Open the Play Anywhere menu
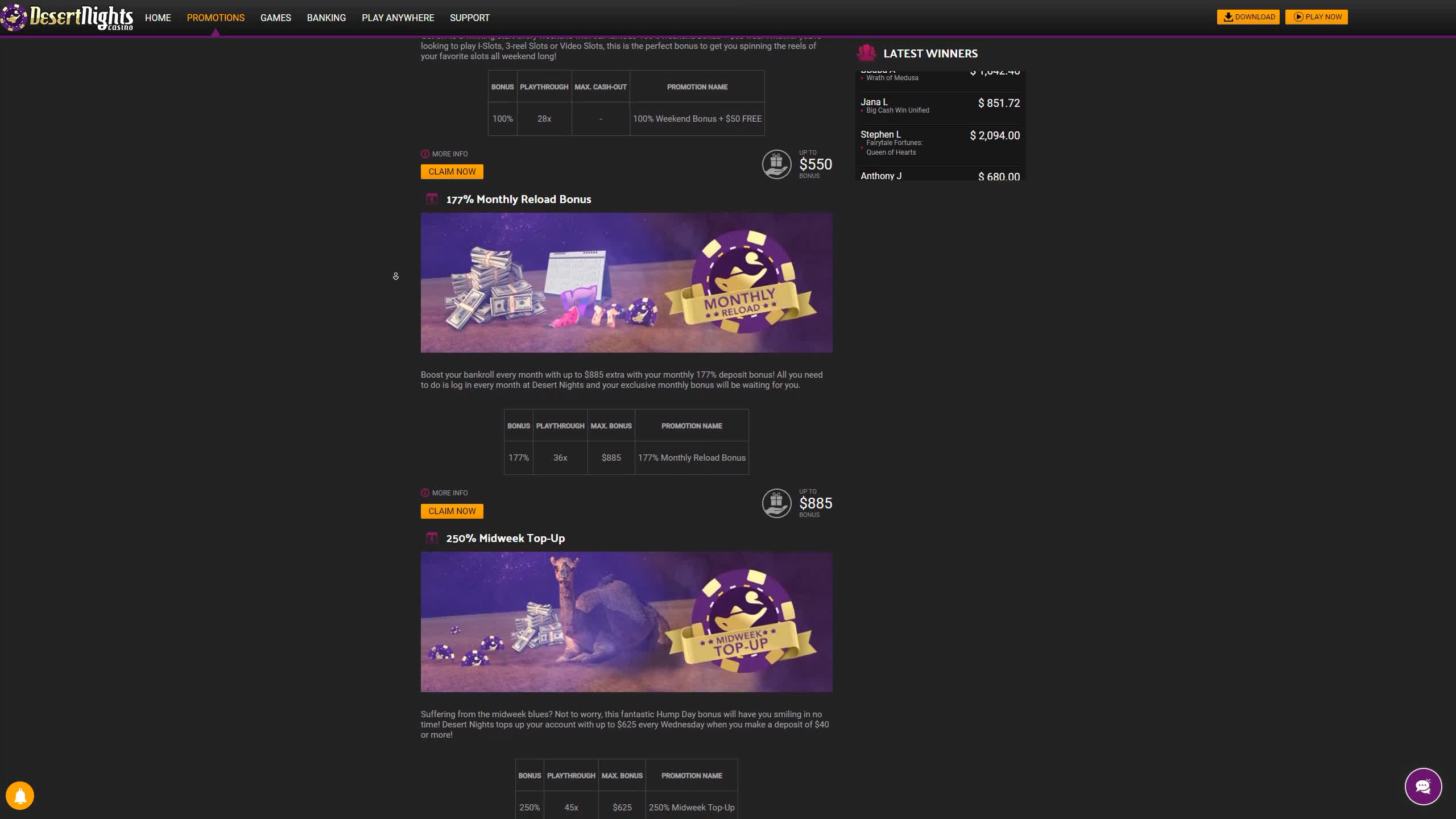Viewport: 1456px width, 819px height. (x=398, y=18)
